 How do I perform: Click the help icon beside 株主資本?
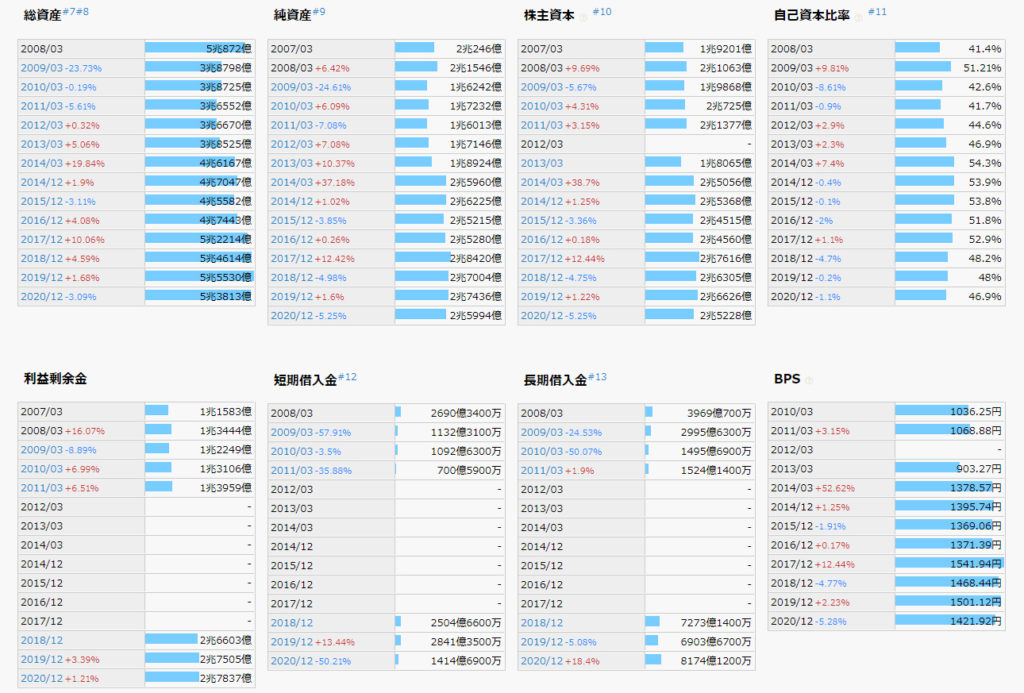[x=582, y=18]
